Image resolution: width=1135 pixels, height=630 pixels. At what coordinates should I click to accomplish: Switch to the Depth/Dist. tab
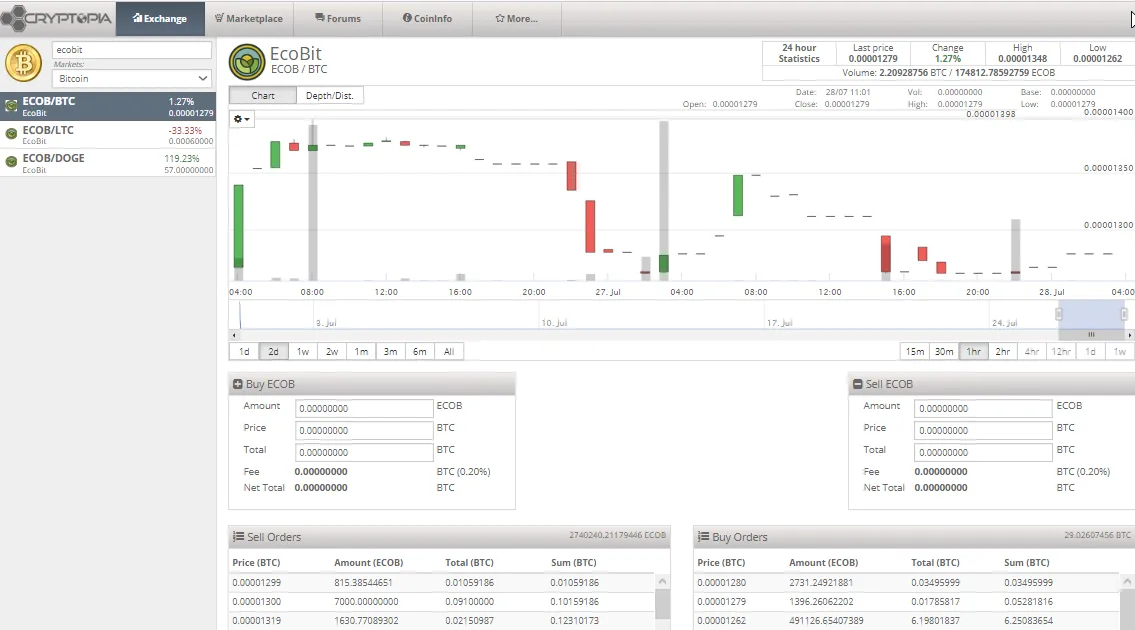329,96
